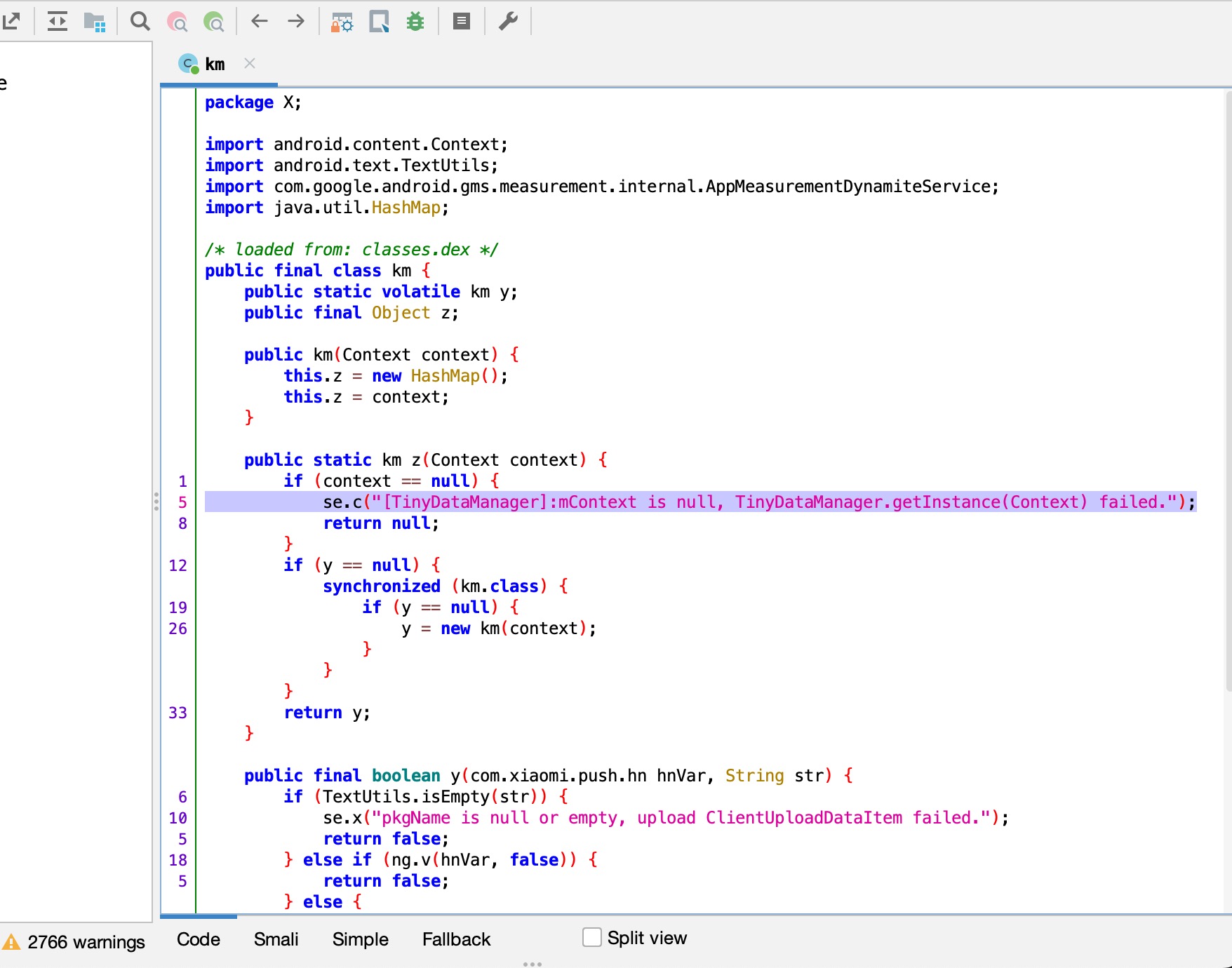Screen dimensions: 1232x968
Task: Launch the green bug debugger icon
Action: [415, 22]
